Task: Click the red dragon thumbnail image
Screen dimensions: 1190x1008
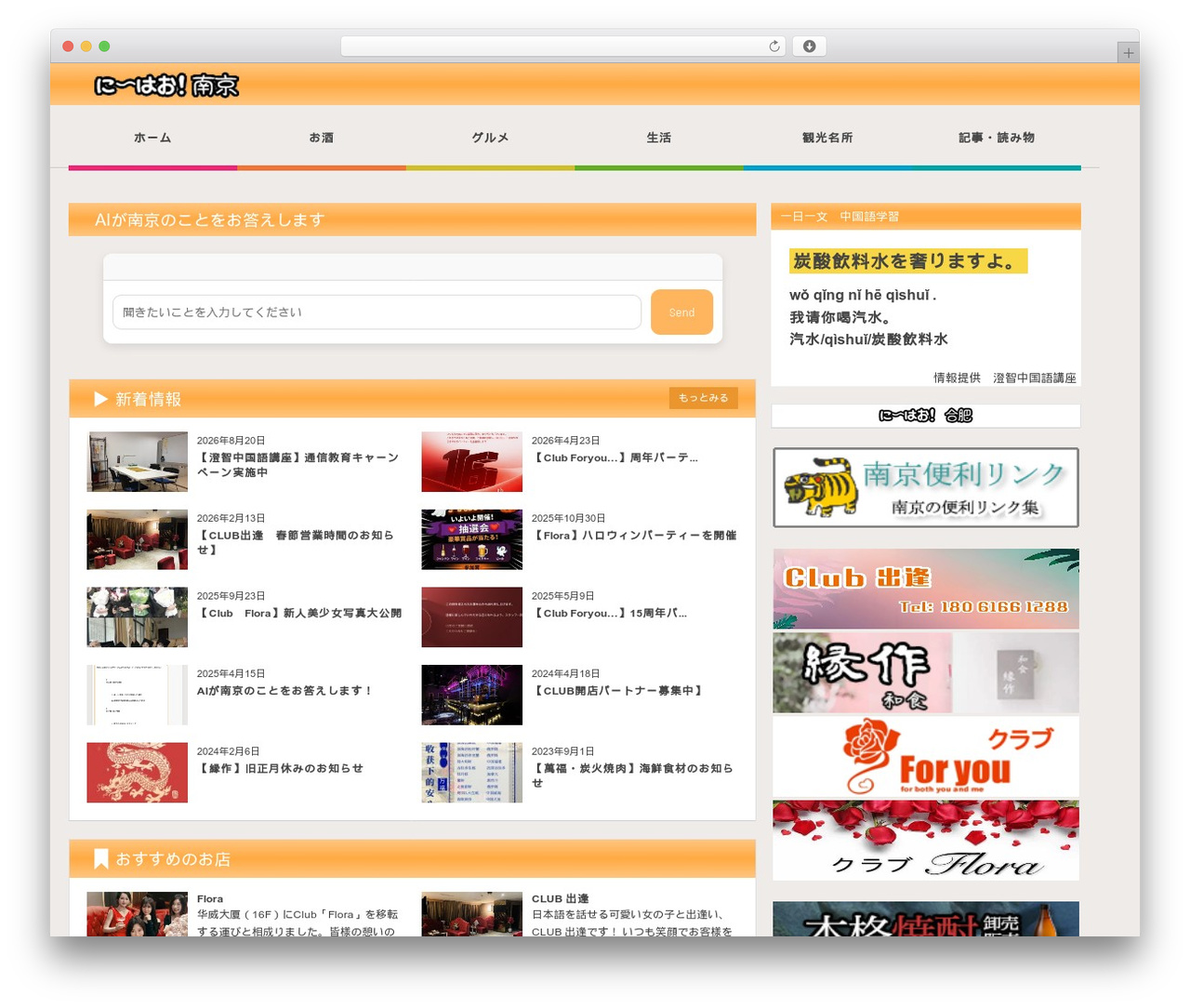Action: pos(138,773)
